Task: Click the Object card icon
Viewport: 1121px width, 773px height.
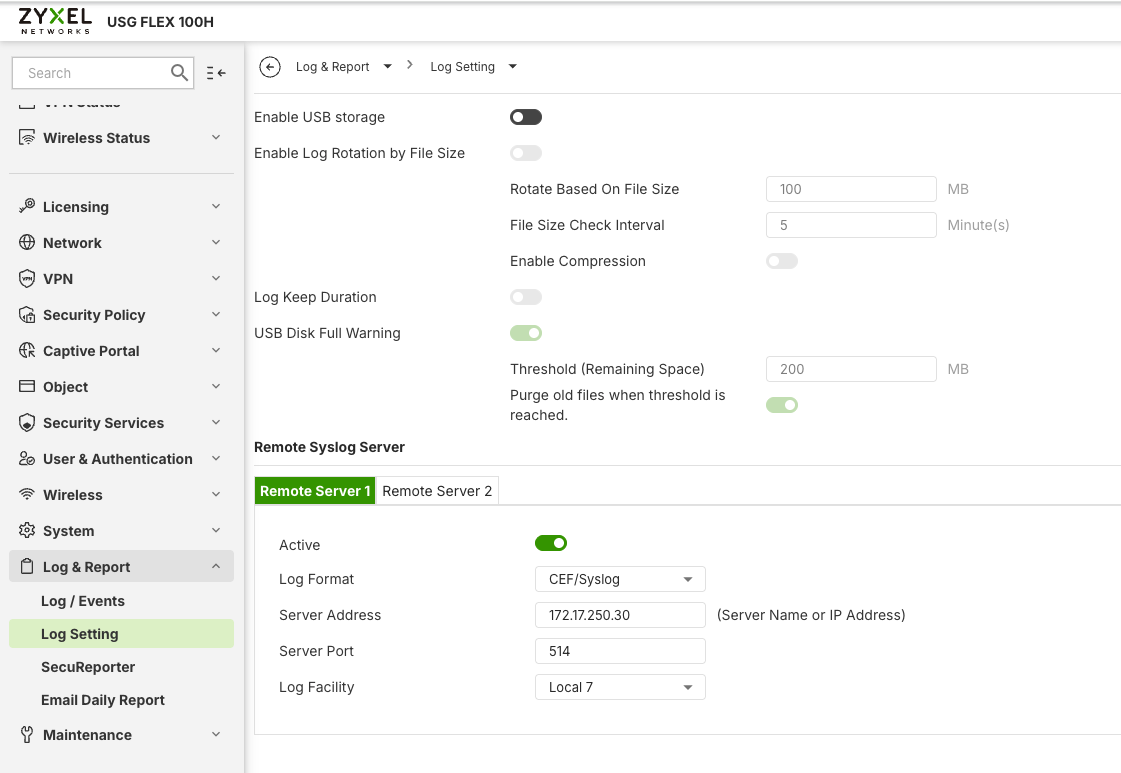Action: tap(26, 386)
